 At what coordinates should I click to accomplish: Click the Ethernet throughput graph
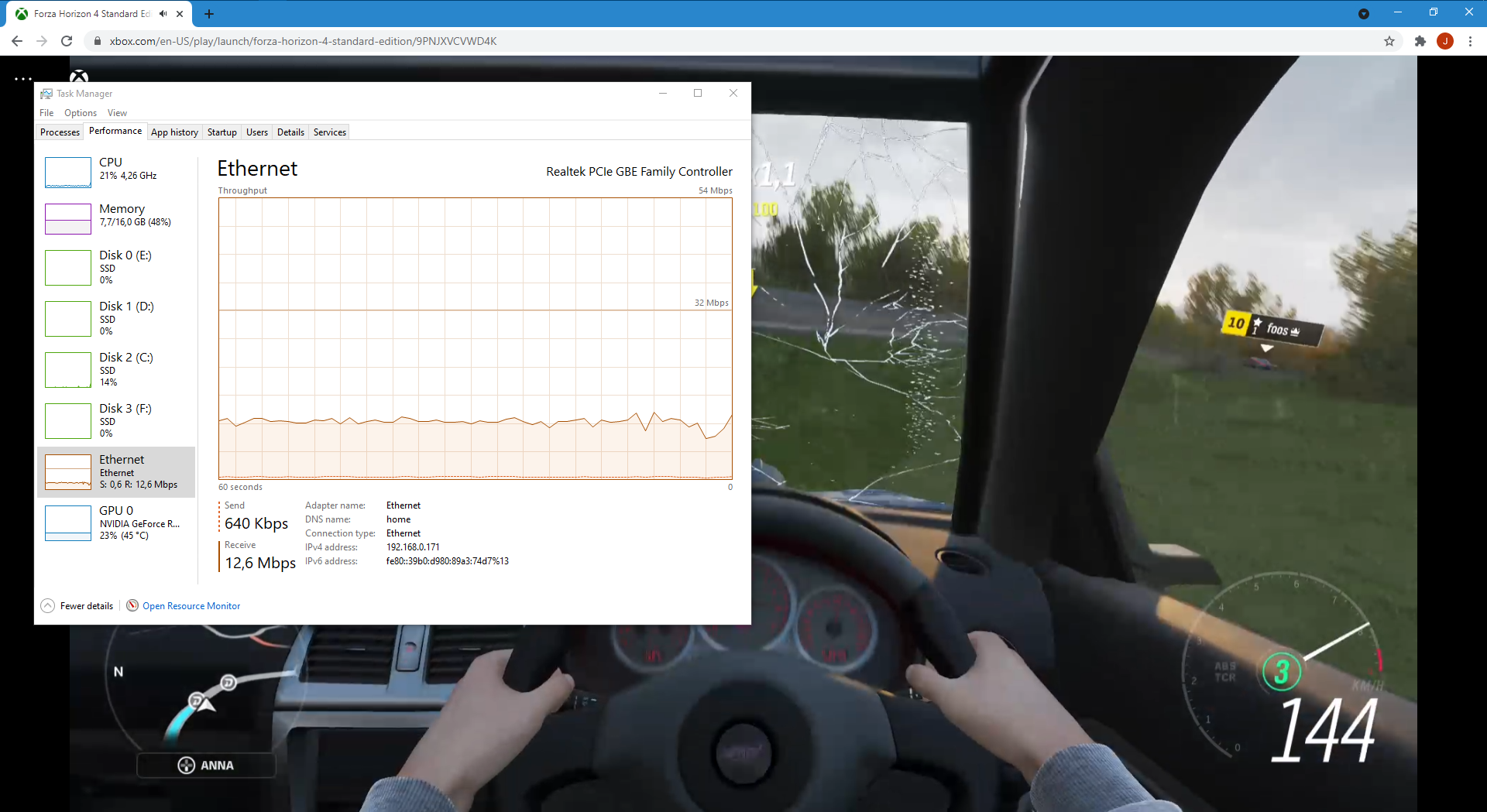click(476, 338)
